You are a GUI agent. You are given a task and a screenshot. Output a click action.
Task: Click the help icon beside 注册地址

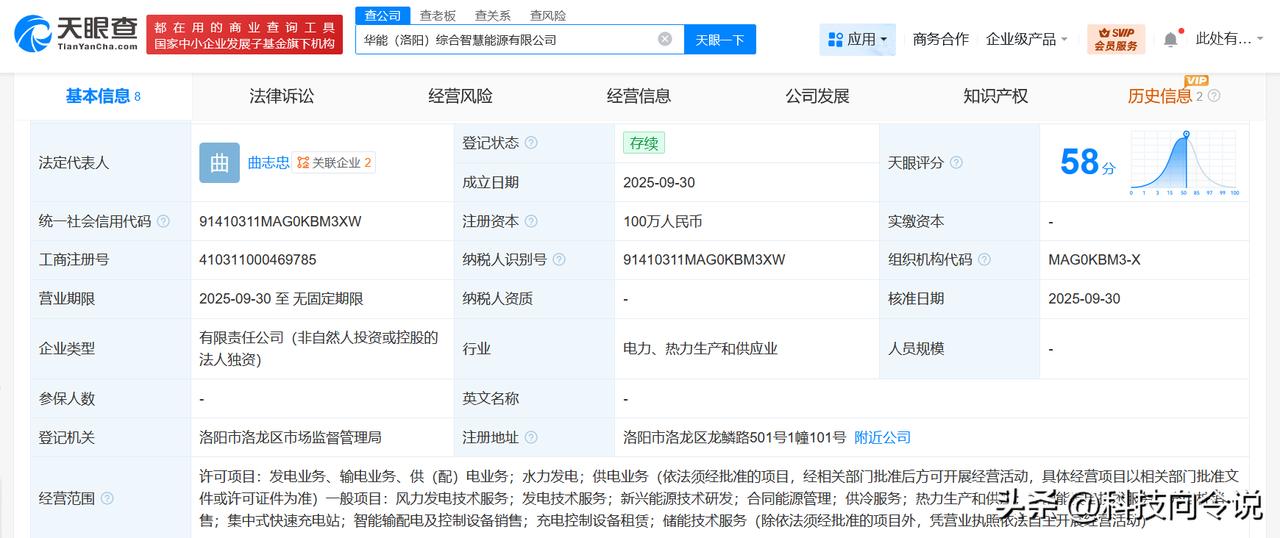point(531,437)
